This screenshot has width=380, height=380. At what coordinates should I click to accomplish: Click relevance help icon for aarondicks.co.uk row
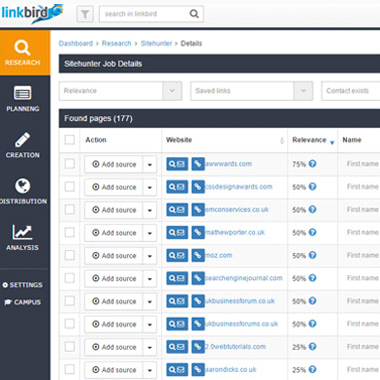coord(312,369)
